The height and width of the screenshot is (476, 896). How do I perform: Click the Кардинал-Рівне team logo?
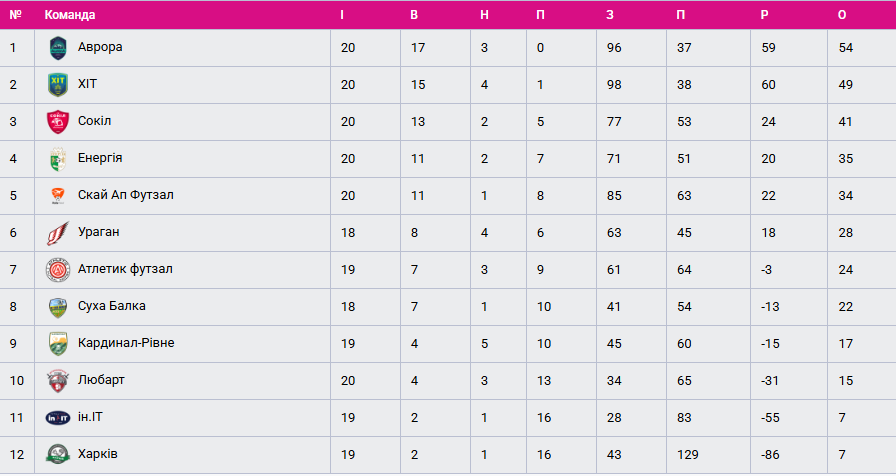click(x=57, y=343)
